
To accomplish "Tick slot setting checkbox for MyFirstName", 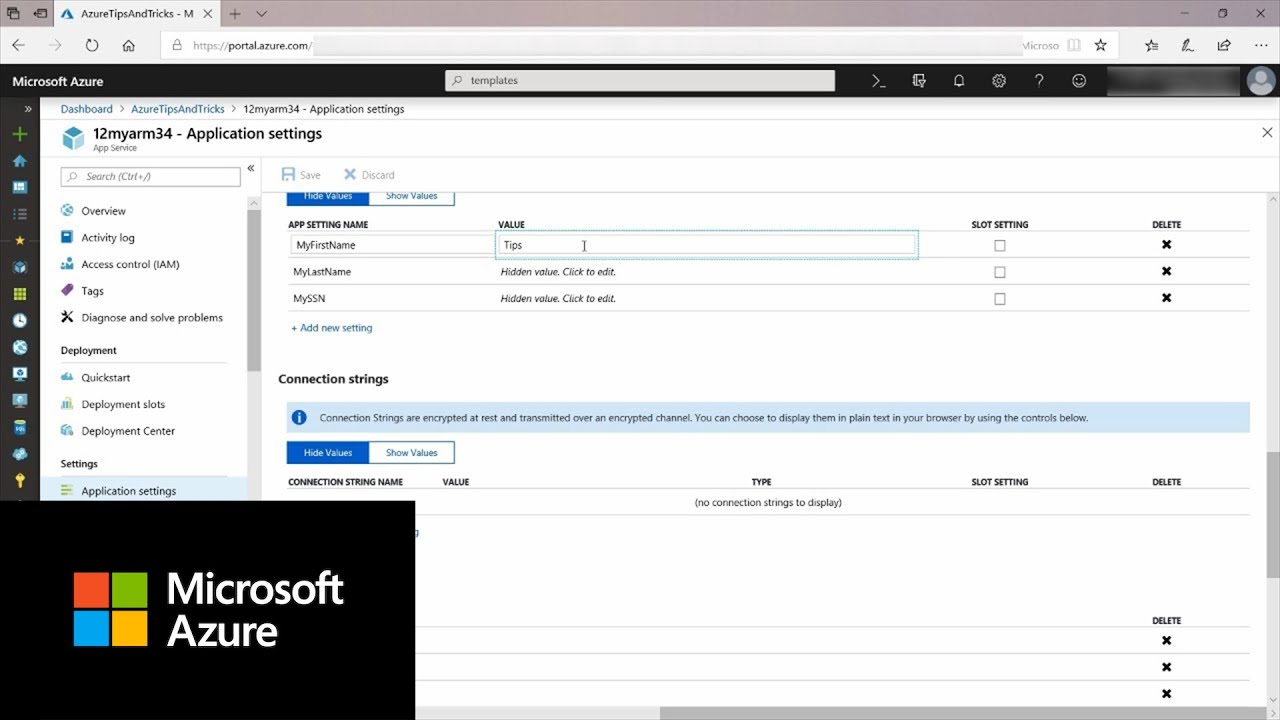I will pyautogui.click(x=1000, y=245).
